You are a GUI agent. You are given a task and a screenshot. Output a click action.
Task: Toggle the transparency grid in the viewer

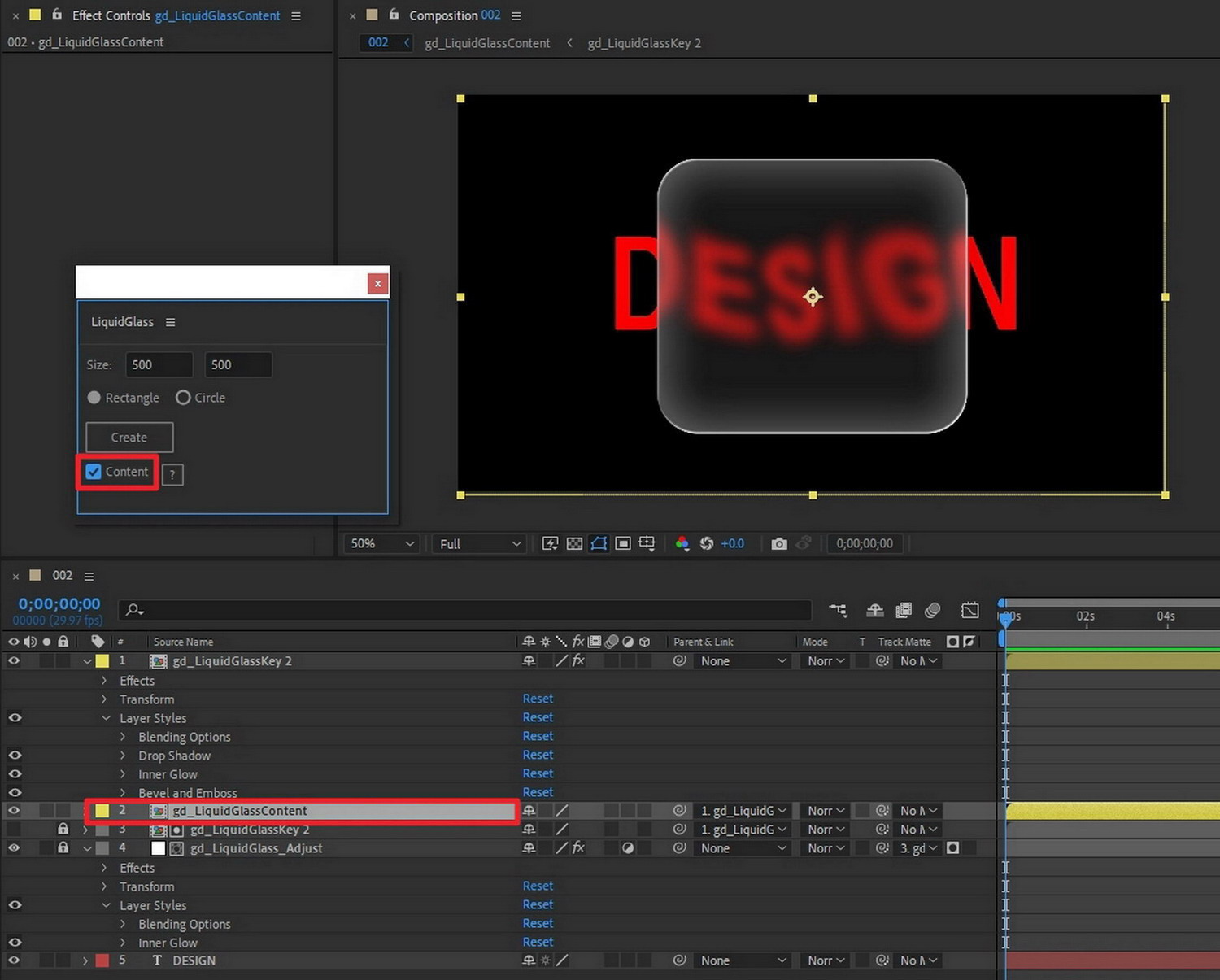(x=574, y=543)
